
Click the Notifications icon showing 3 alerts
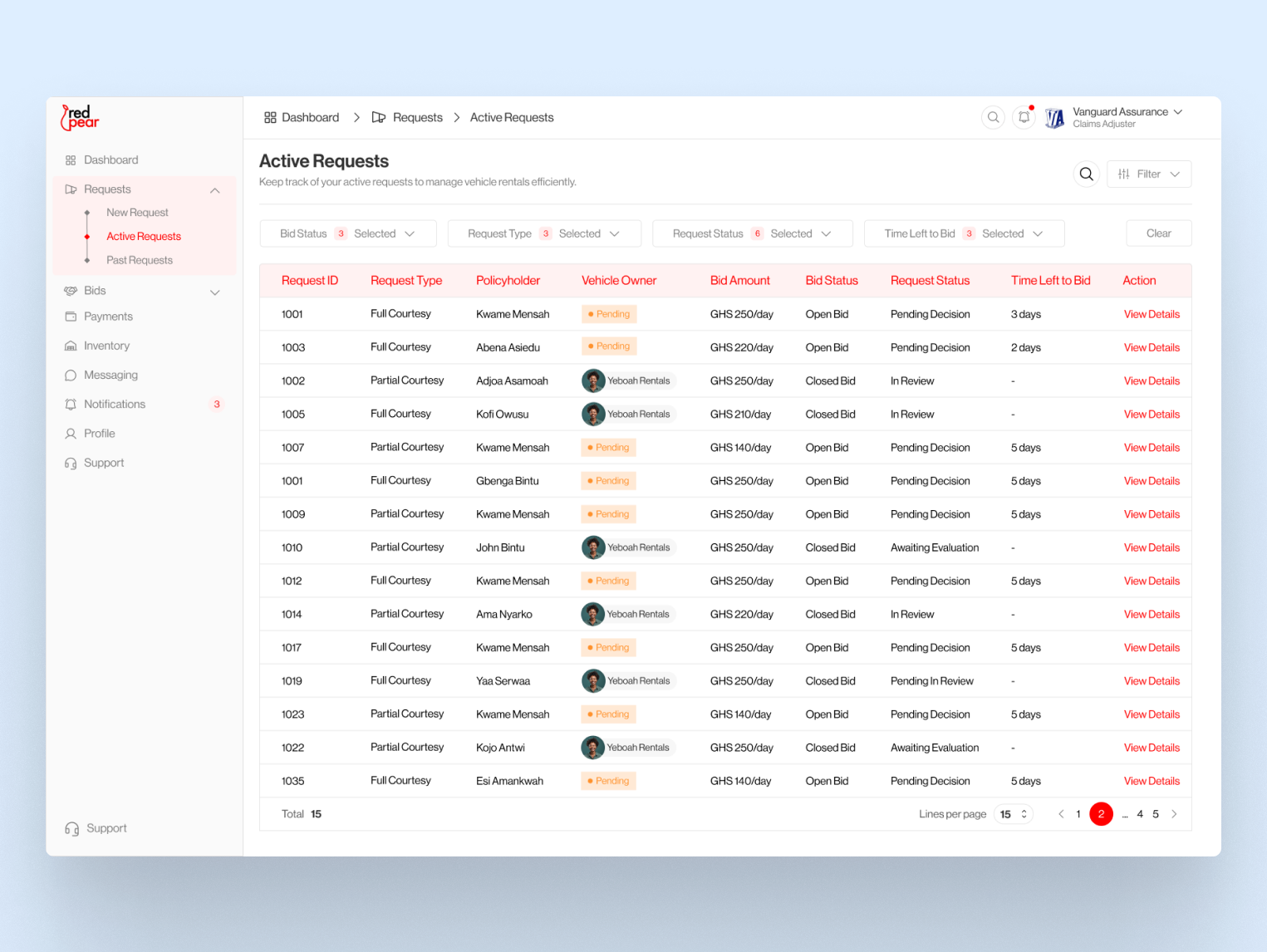pyautogui.click(x=71, y=404)
